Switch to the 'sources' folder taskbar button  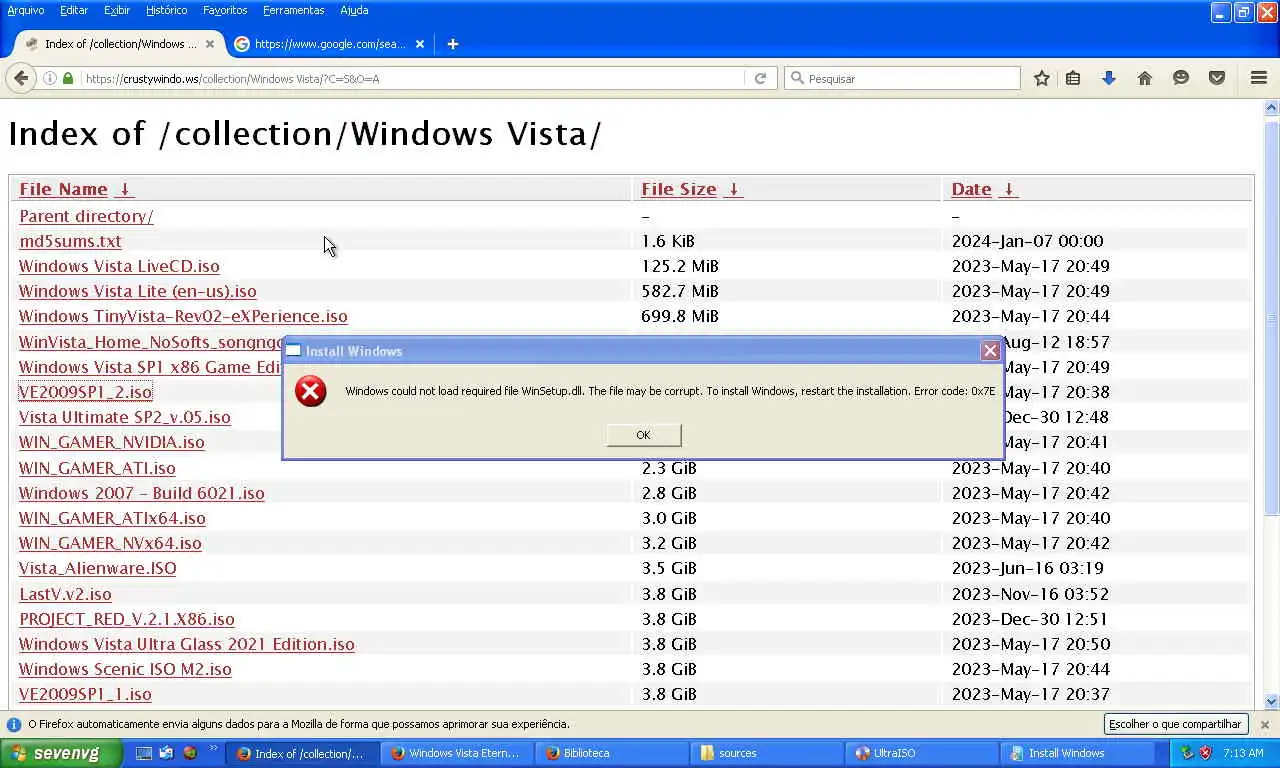(768, 753)
